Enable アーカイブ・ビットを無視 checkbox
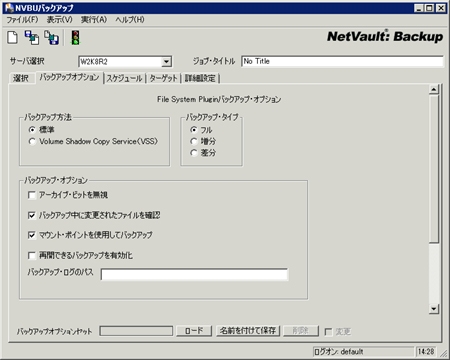This screenshot has height=360, width=450. click(x=32, y=195)
